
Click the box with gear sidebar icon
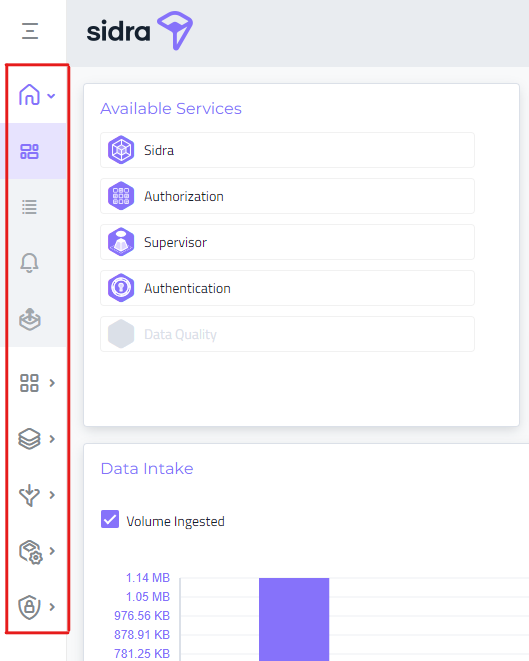[30, 552]
